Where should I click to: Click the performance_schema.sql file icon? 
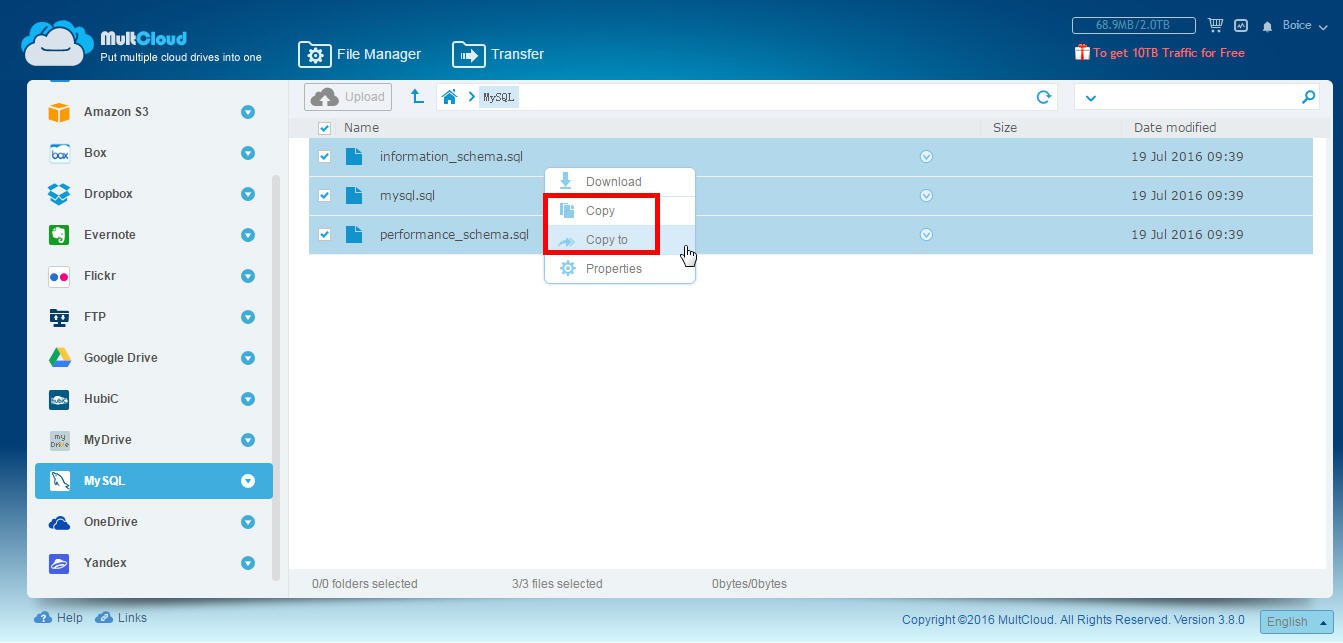point(354,234)
